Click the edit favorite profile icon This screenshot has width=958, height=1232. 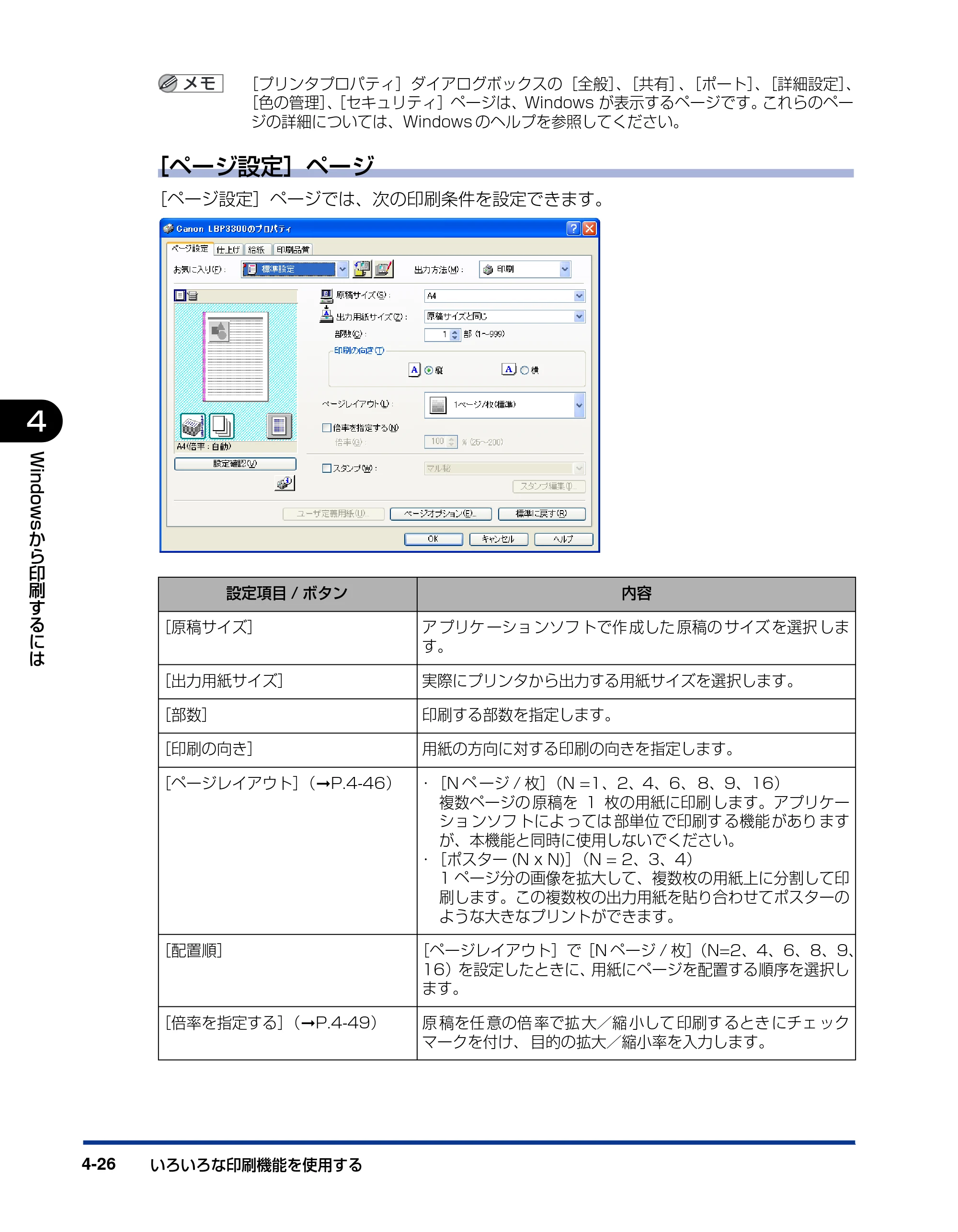tap(384, 269)
